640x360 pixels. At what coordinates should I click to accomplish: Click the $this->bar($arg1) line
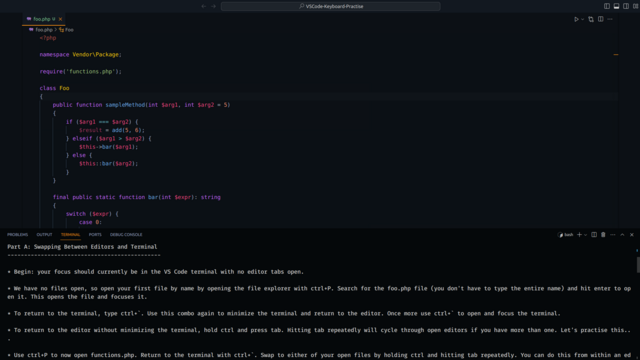point(109,147)
